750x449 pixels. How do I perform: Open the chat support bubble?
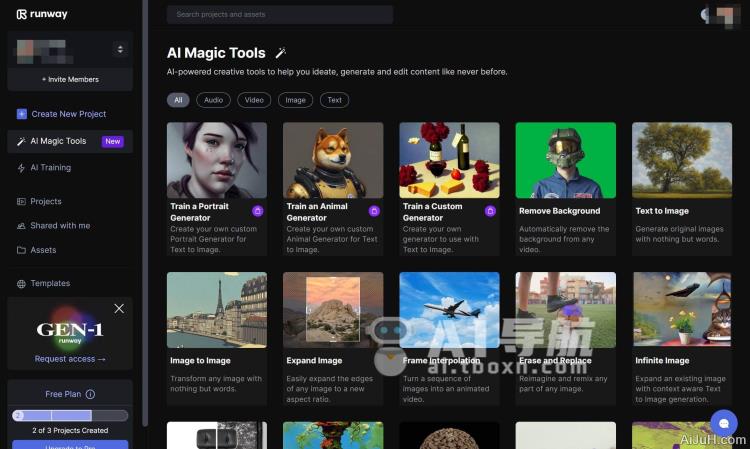point(722,421)
